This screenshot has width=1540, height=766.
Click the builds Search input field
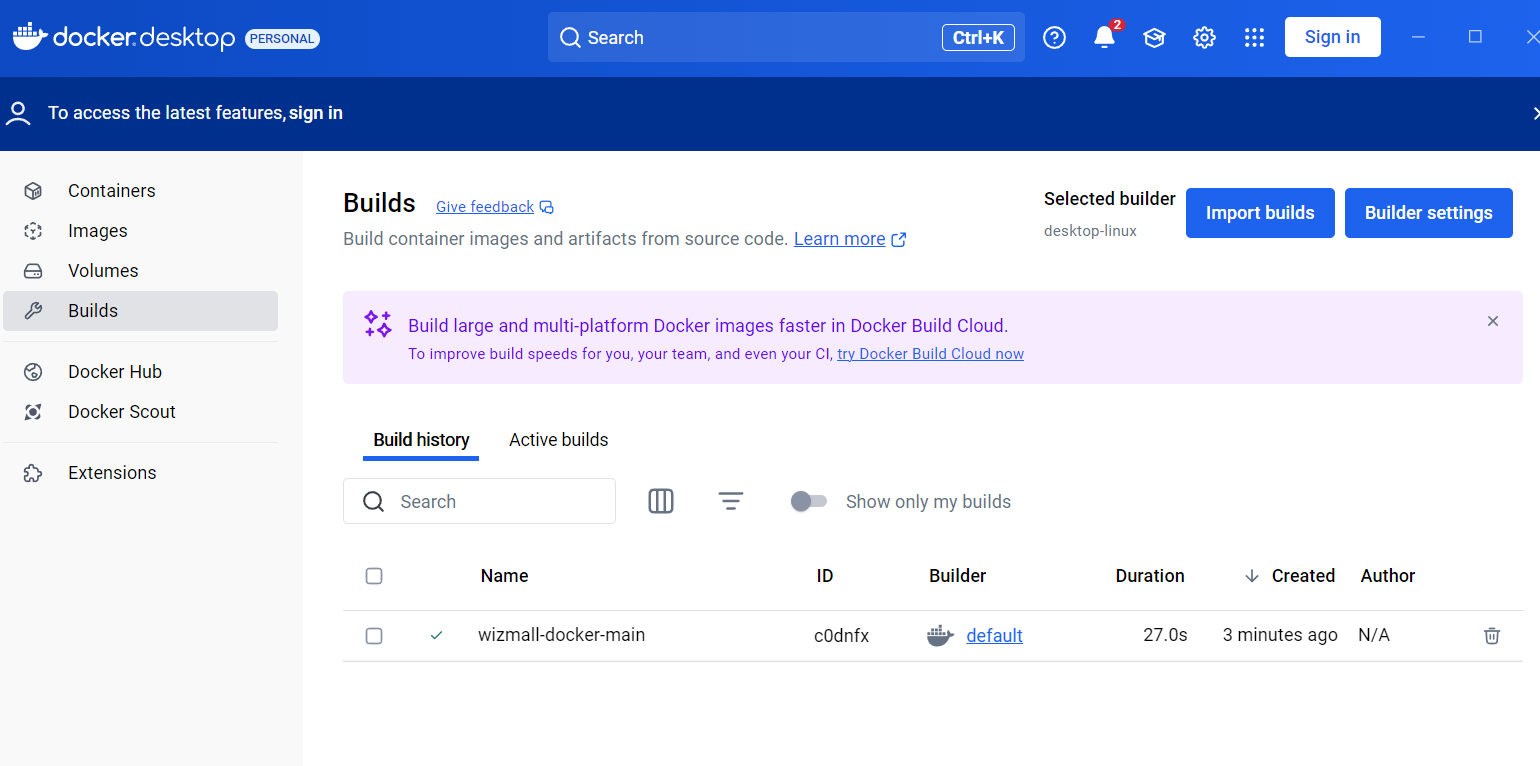(x=479, y=501)
